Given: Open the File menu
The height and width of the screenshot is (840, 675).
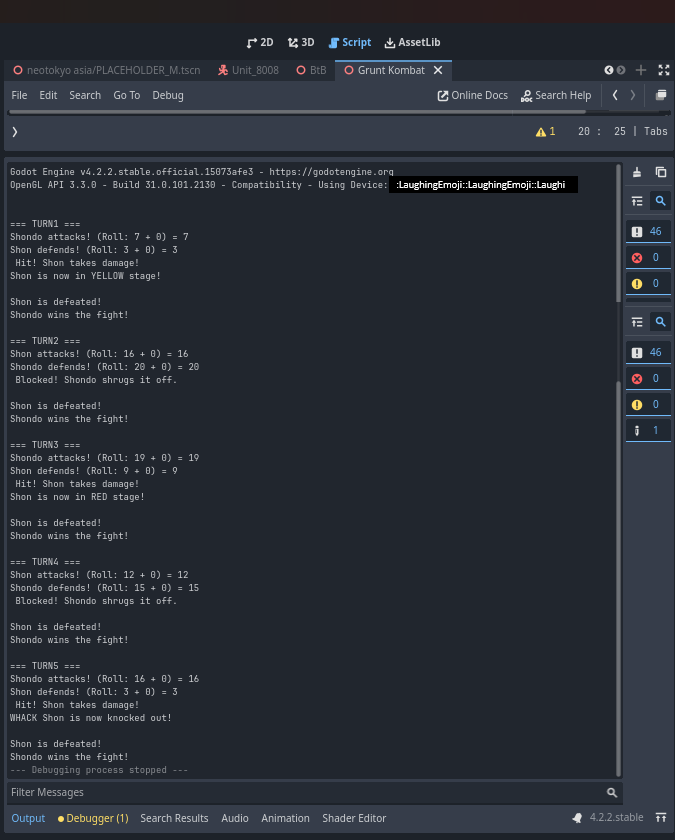Looking at the screenshot, I should (19, 95).
